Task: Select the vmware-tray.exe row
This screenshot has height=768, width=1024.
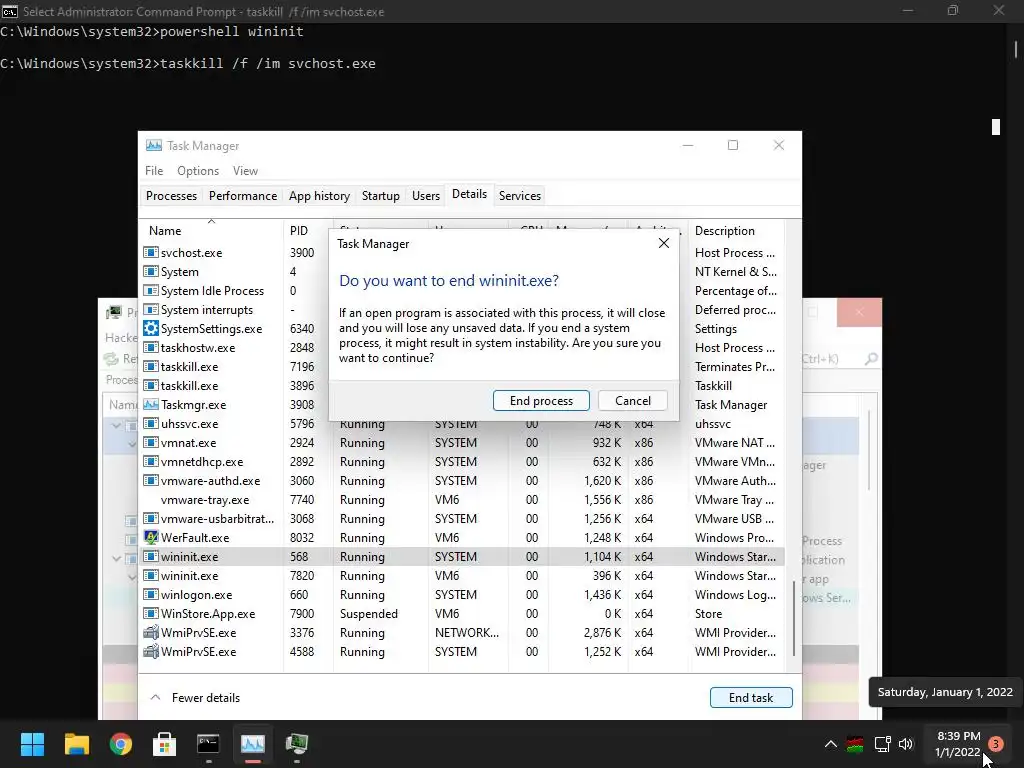Action: click(462, 500)
